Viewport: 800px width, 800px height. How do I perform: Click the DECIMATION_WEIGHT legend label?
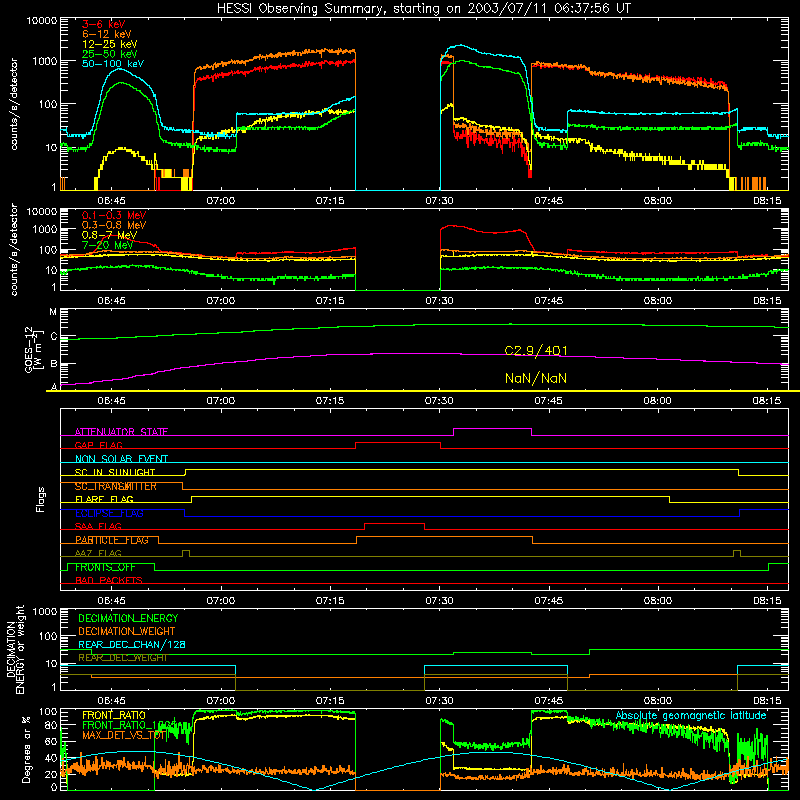127,631
